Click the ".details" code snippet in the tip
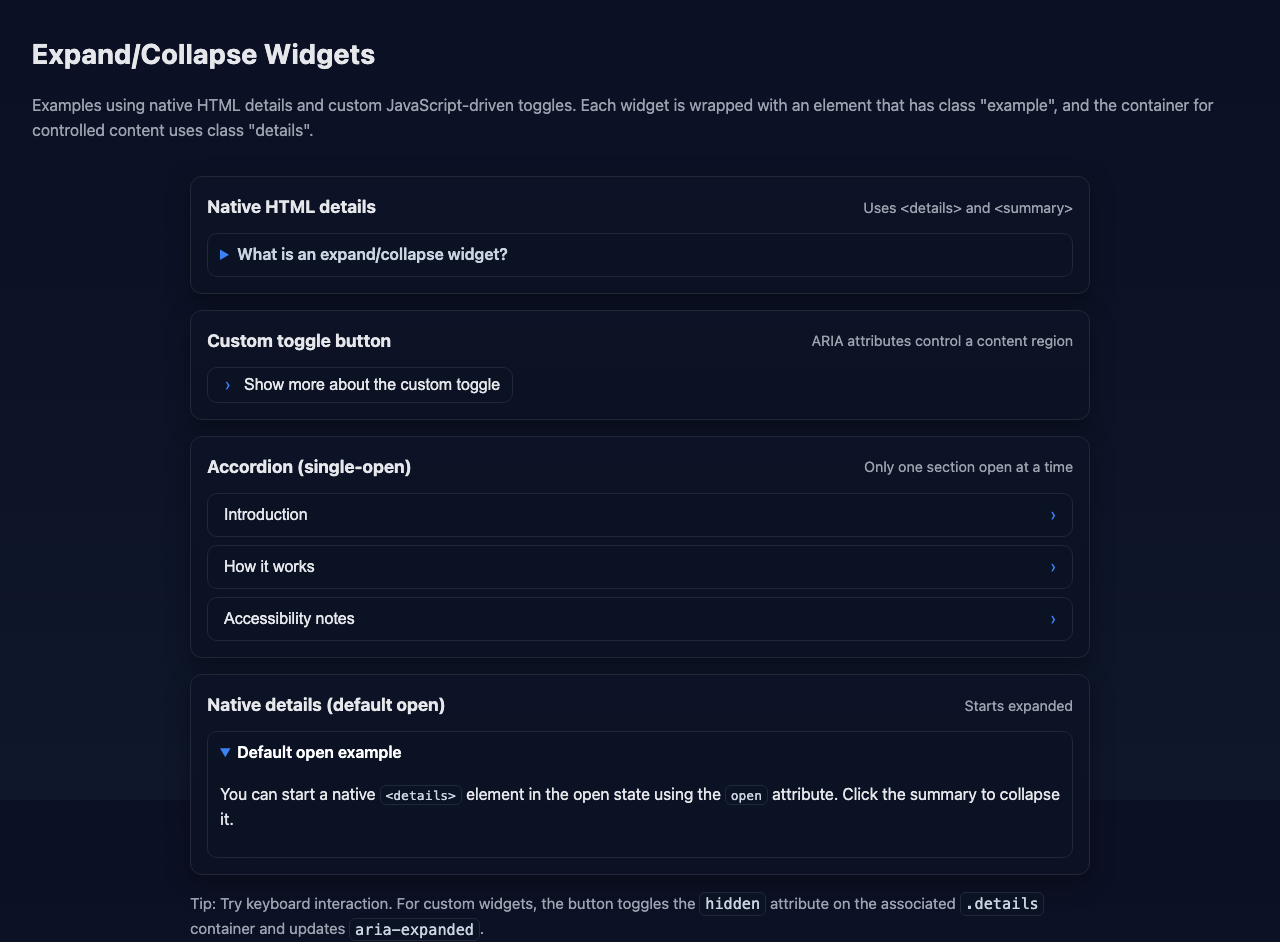The image size is (1280, 944). pyautogui.click(x=1001, y=904)
